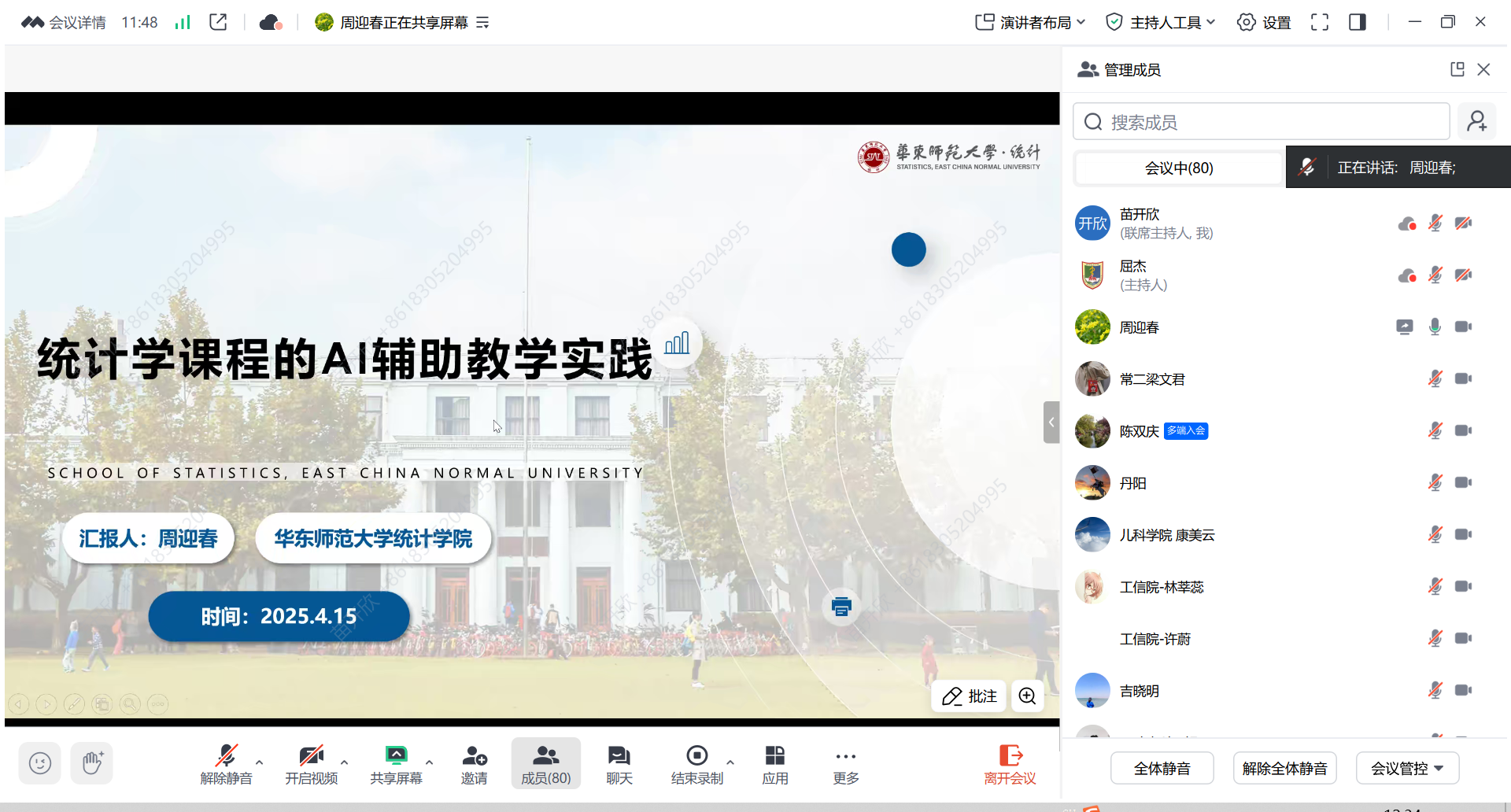Close the 管理成员 panel
This screenshot has height=812, width=1511.
[x=1483, y=69]
